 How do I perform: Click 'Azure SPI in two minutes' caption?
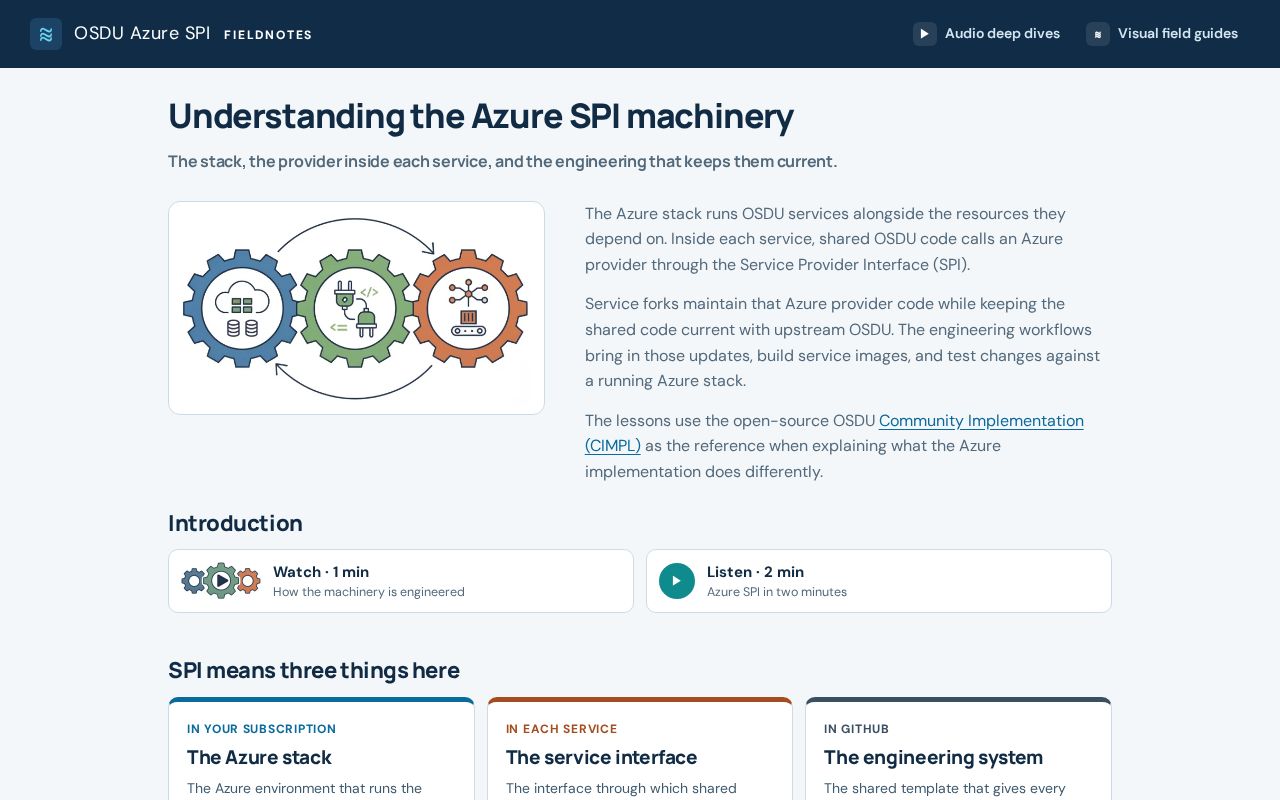[777, 592]
